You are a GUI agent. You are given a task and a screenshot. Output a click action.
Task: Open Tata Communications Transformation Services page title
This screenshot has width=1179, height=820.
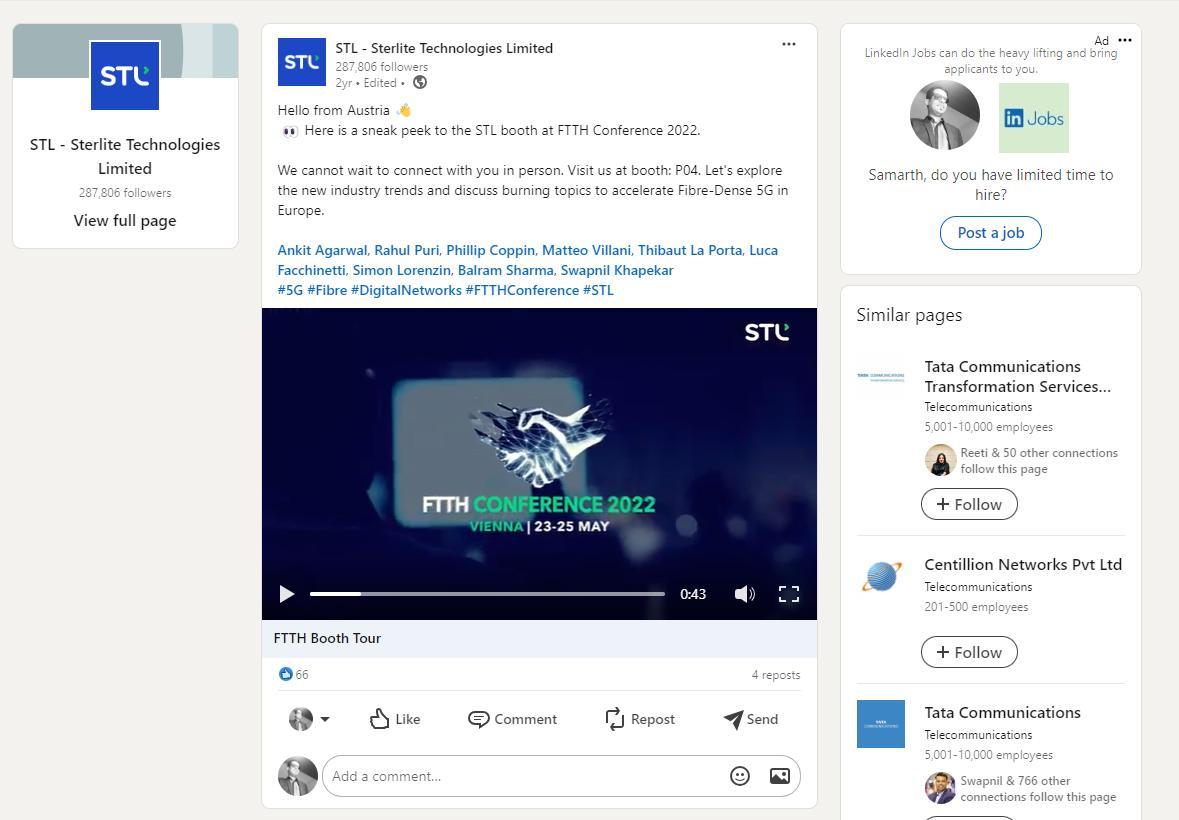pos(1017,377)
